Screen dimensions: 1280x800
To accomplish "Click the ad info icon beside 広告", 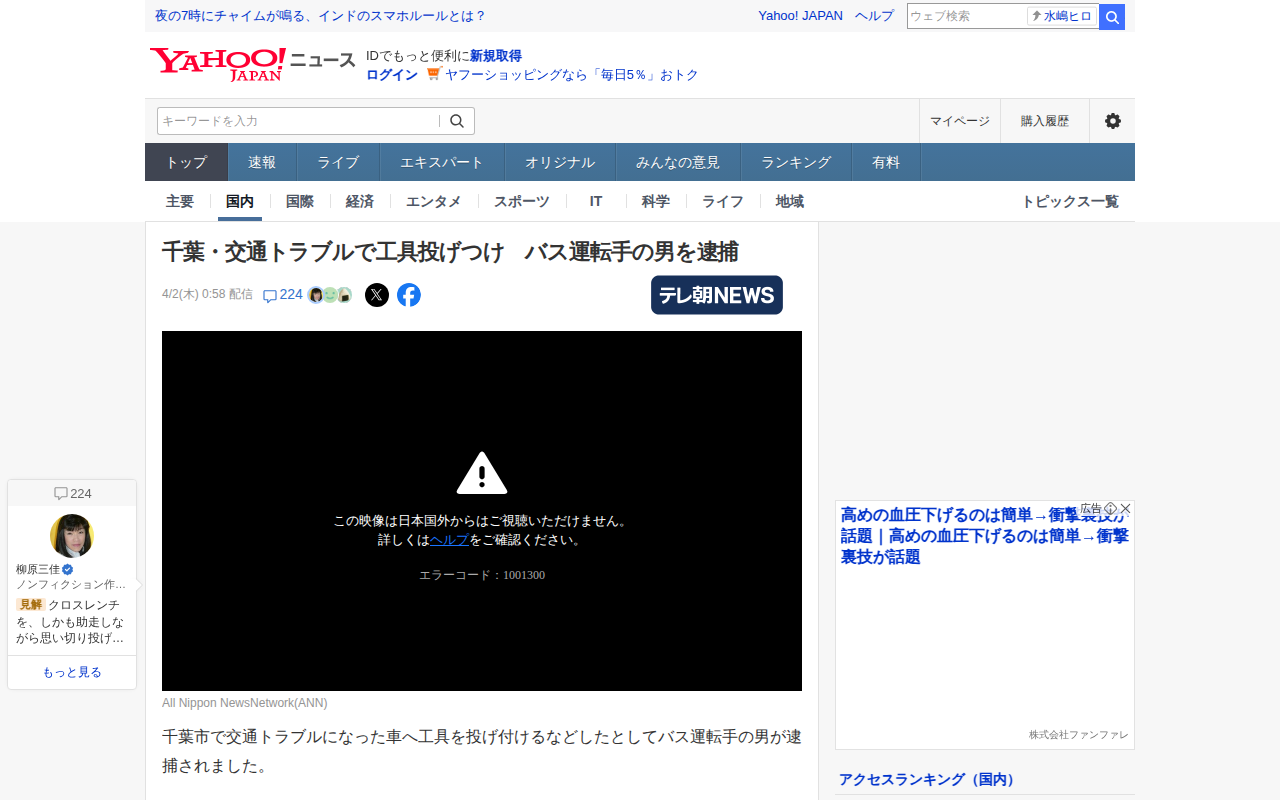I will click(1110, 508).
